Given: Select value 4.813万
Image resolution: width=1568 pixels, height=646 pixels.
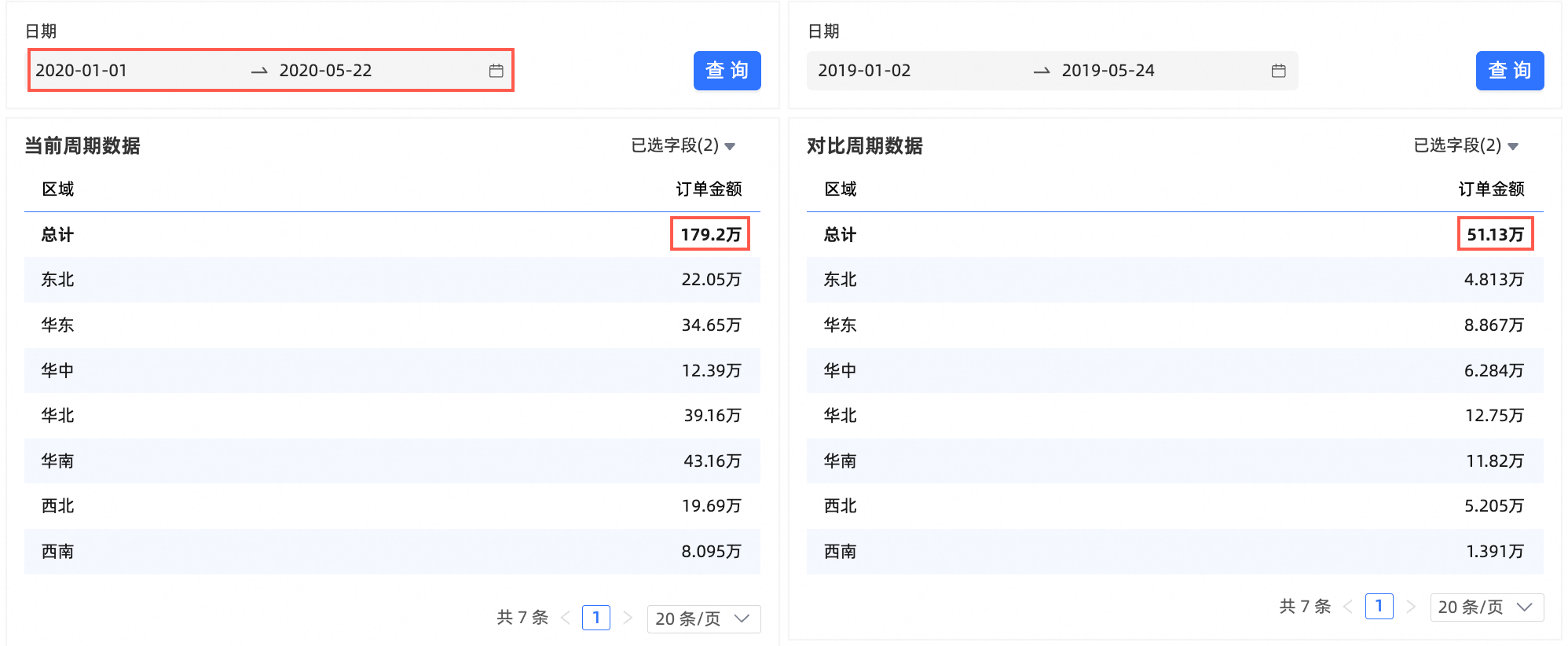Looking at the screenshot, I should (x=1493, y=280).
